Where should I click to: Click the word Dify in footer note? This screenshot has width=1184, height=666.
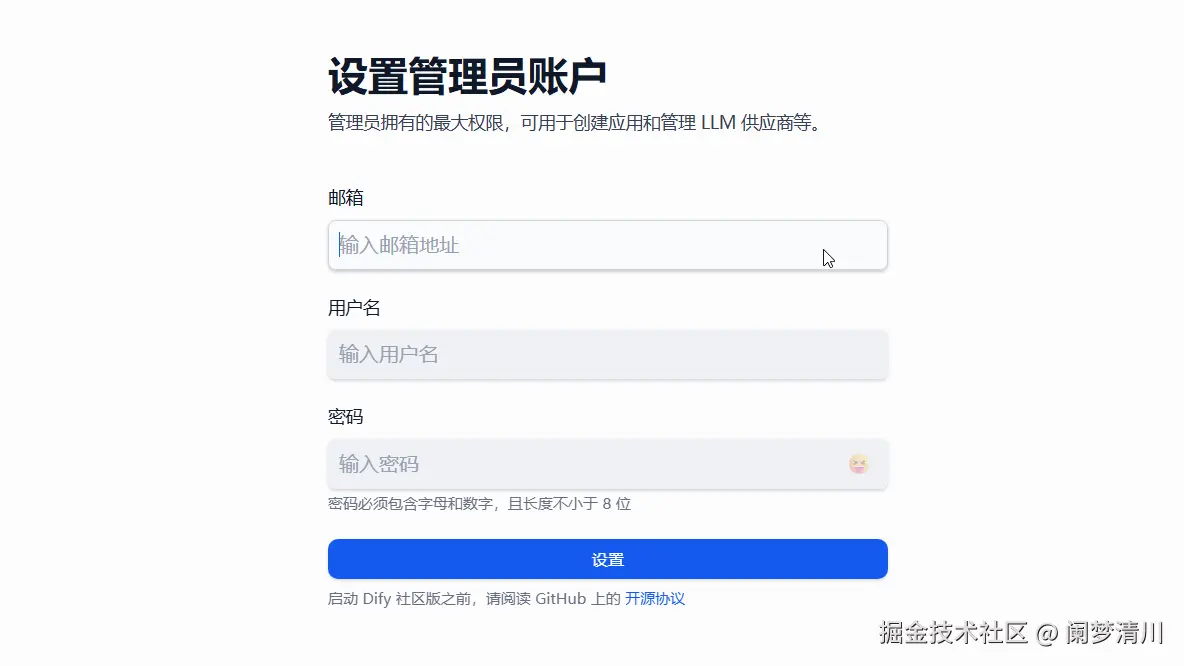click(x=376, y=599)
